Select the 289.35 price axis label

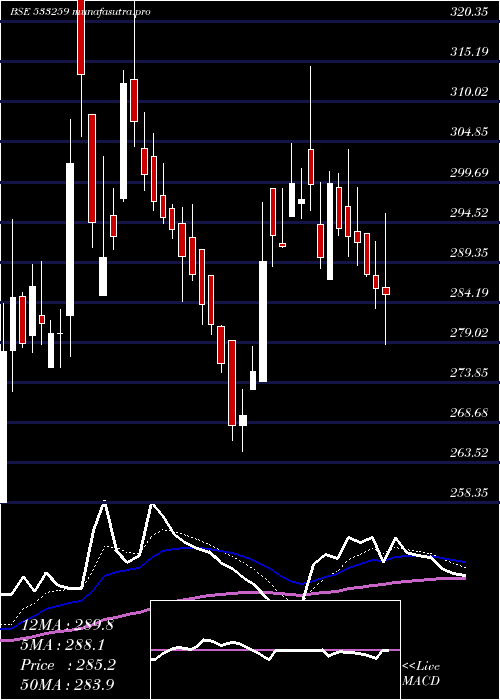point(469,253)
